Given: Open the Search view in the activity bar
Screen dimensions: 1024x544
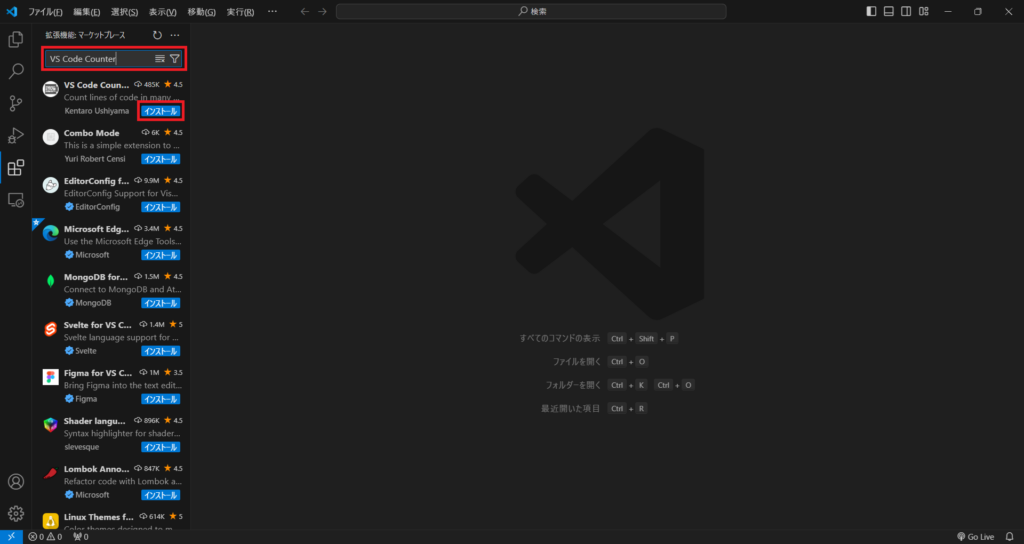Looking at the screenshot, I should click(16, 72).
